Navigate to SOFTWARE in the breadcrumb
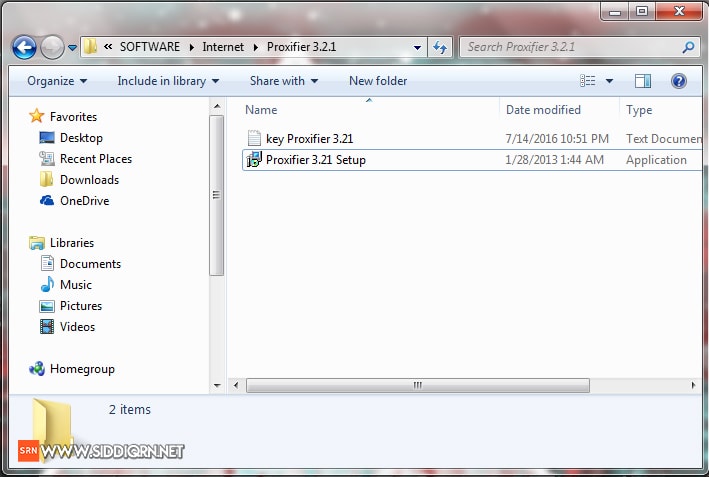 [x=150, y=47]
